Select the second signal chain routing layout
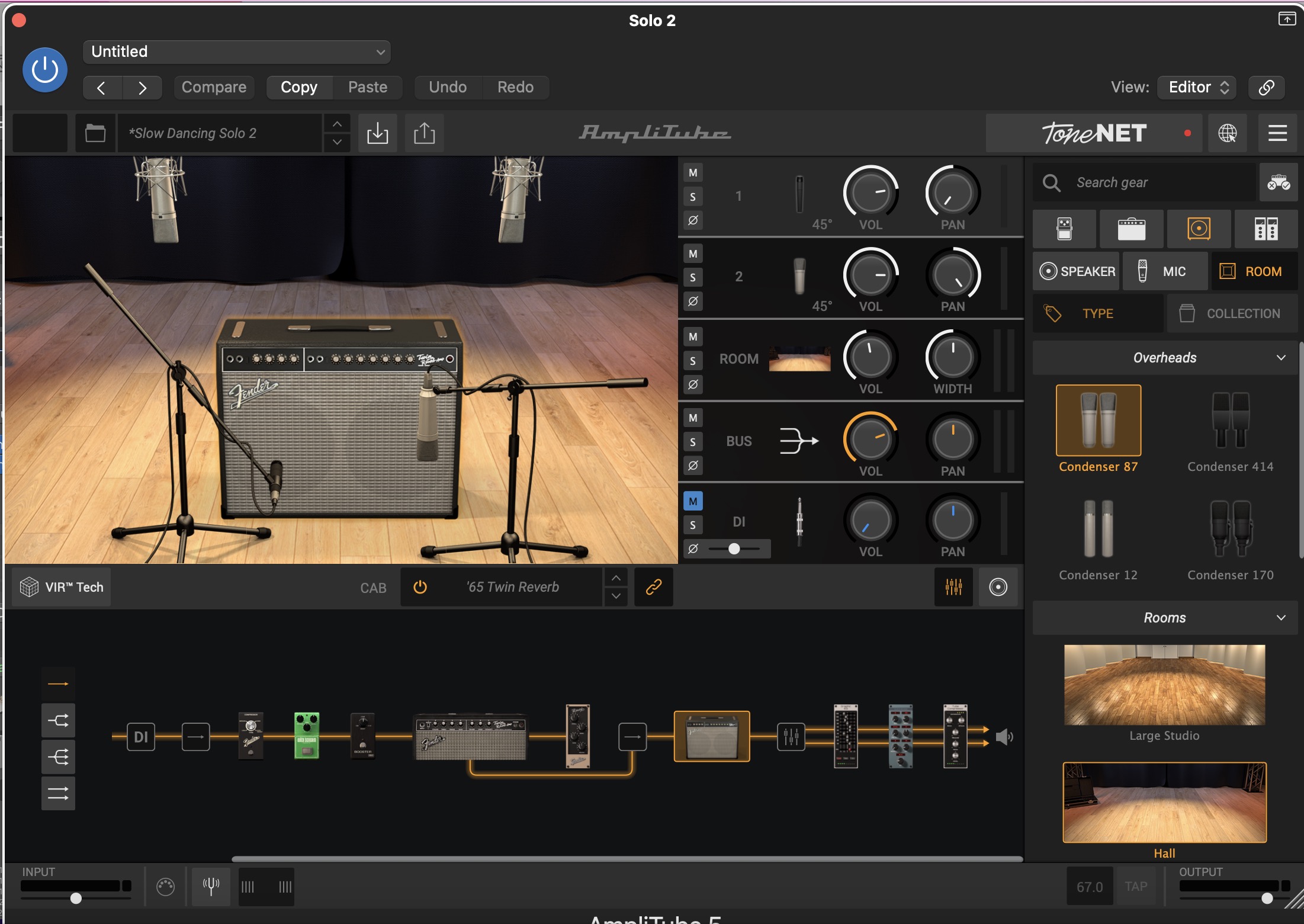1304x924 pixels. pos(58,721)
